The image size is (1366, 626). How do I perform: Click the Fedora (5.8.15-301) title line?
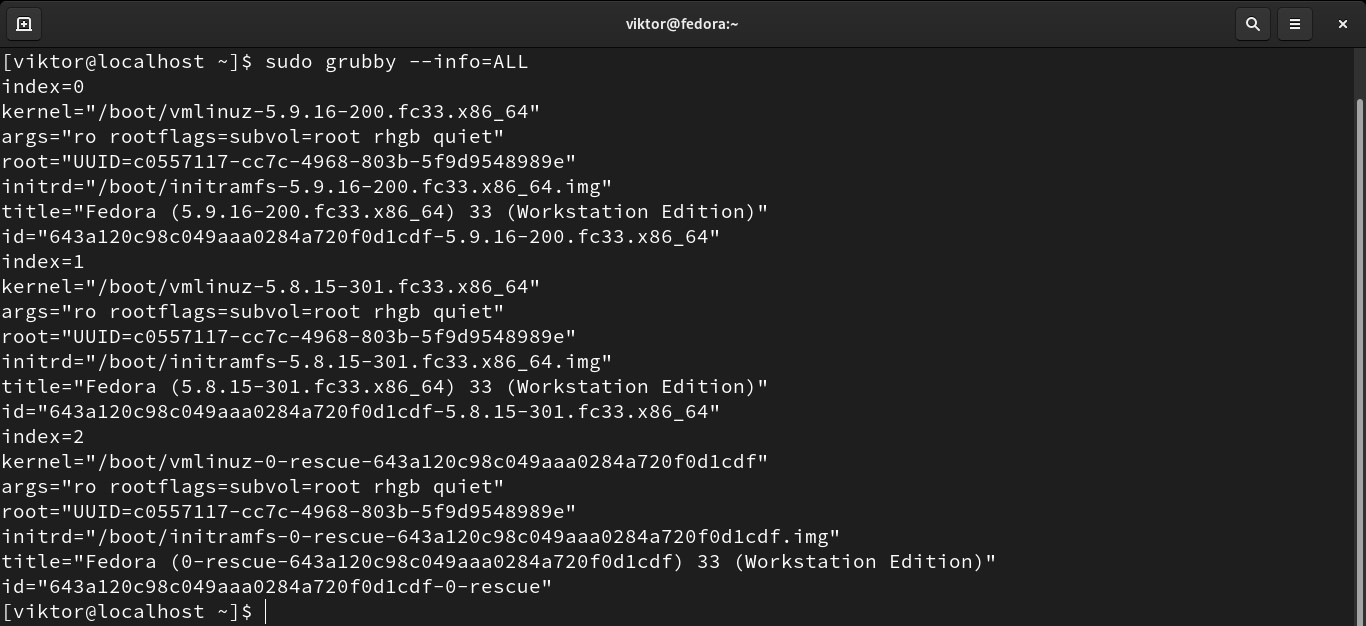384,387
